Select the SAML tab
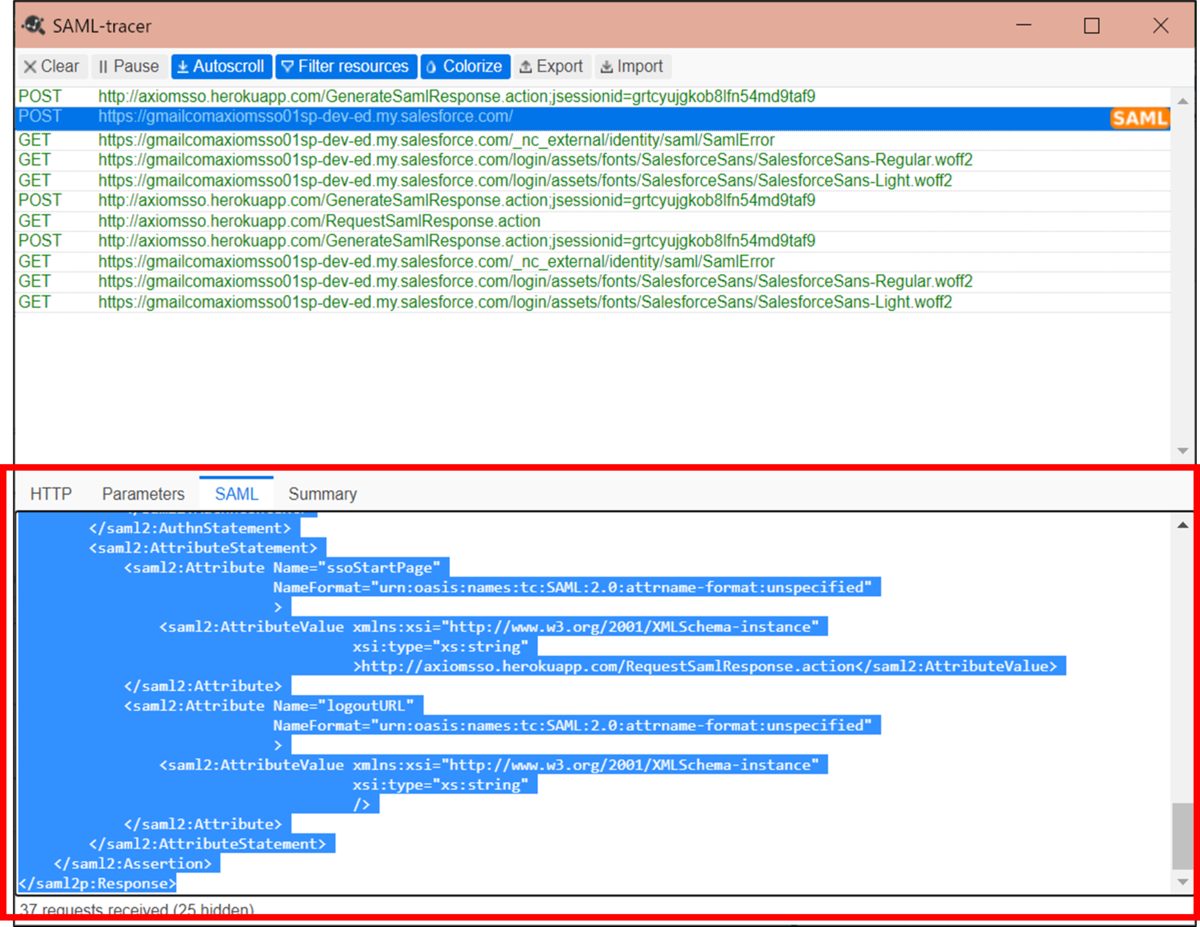Image resolution: width=1200 pixels, height=927 pixels. (237, 494)
